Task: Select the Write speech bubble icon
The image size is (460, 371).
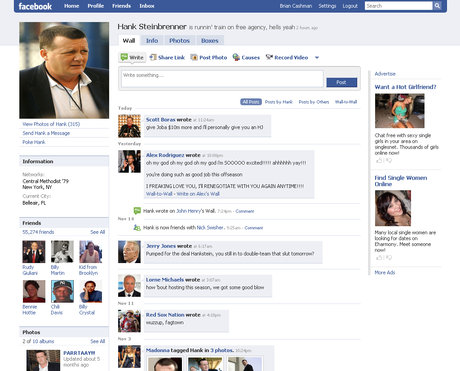Action: click(124, 57)
